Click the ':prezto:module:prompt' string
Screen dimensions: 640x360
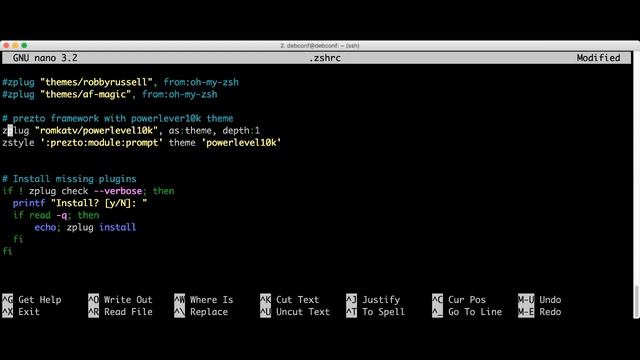[x=102, y=143]
